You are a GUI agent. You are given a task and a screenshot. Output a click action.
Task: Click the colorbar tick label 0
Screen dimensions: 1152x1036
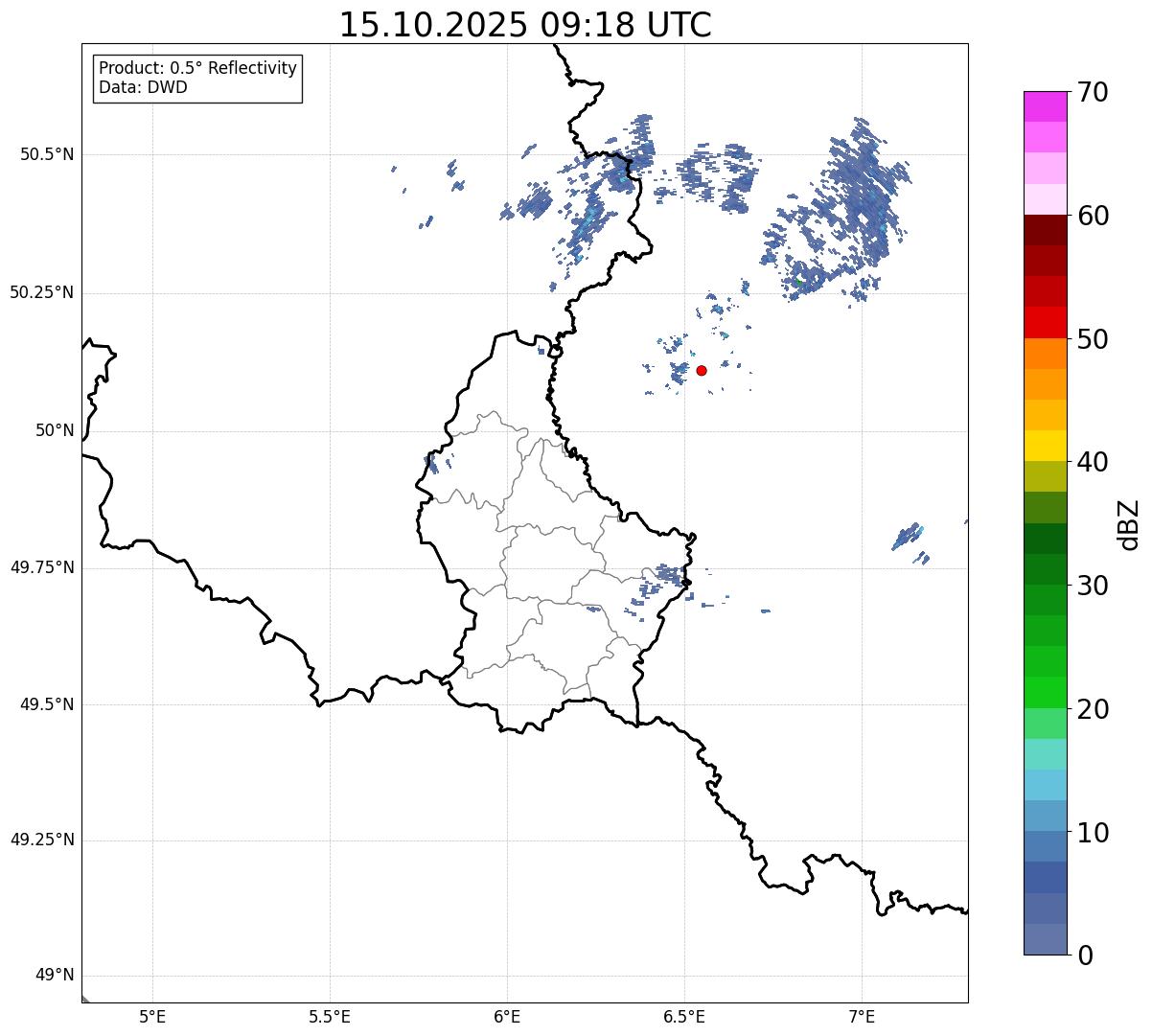tap(1085, 955)
